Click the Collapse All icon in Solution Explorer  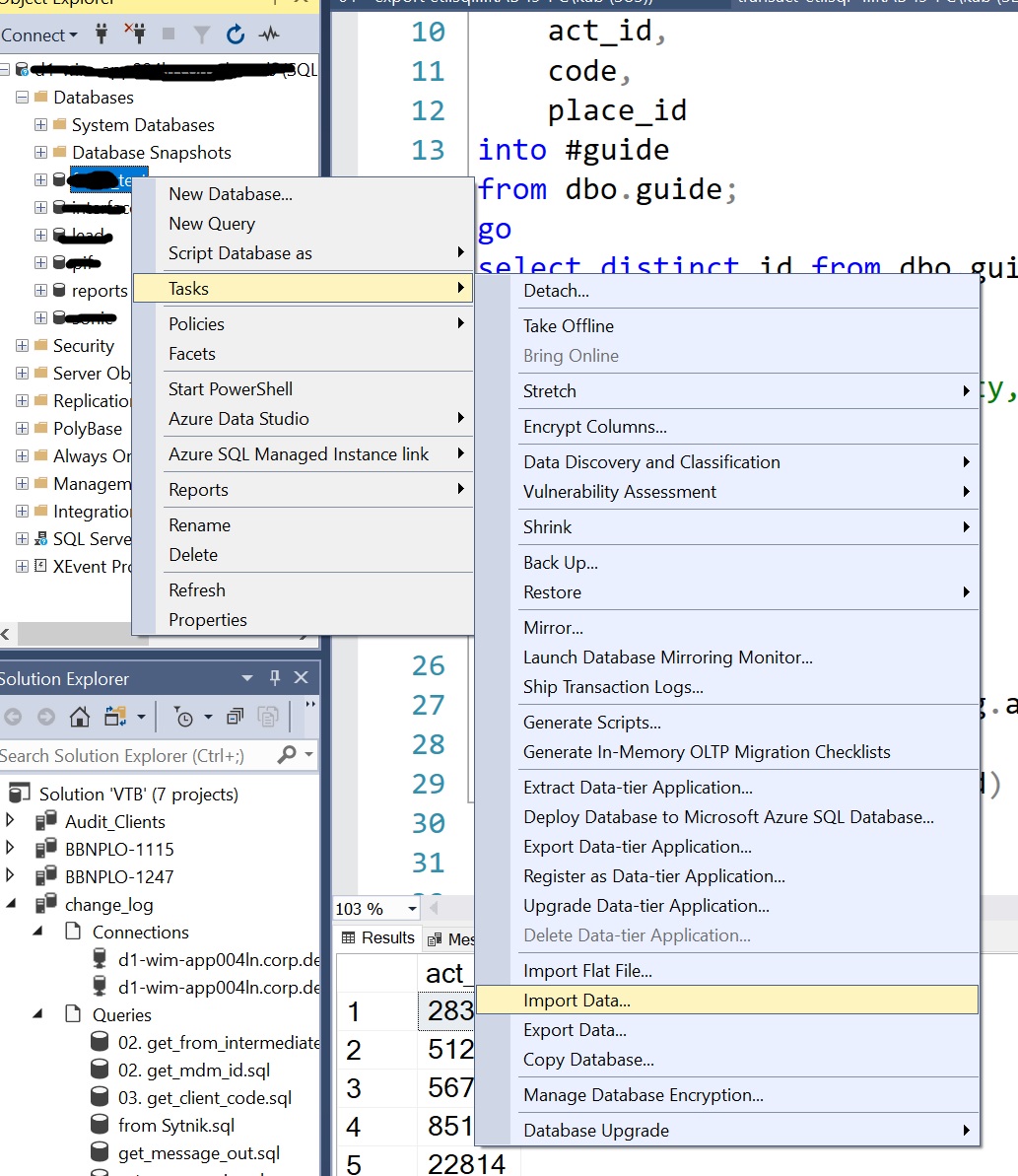click(235, 717)
